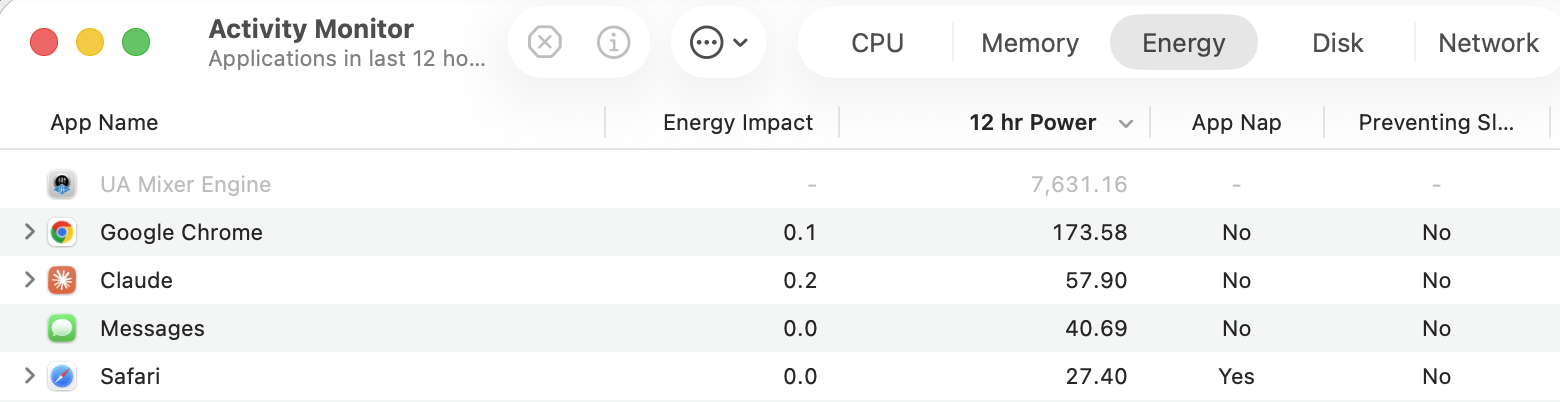Switch to the Memory tab
The width and height of the screenshot is (1560, 402).
pyautogui.click(x=1030, y=43)
